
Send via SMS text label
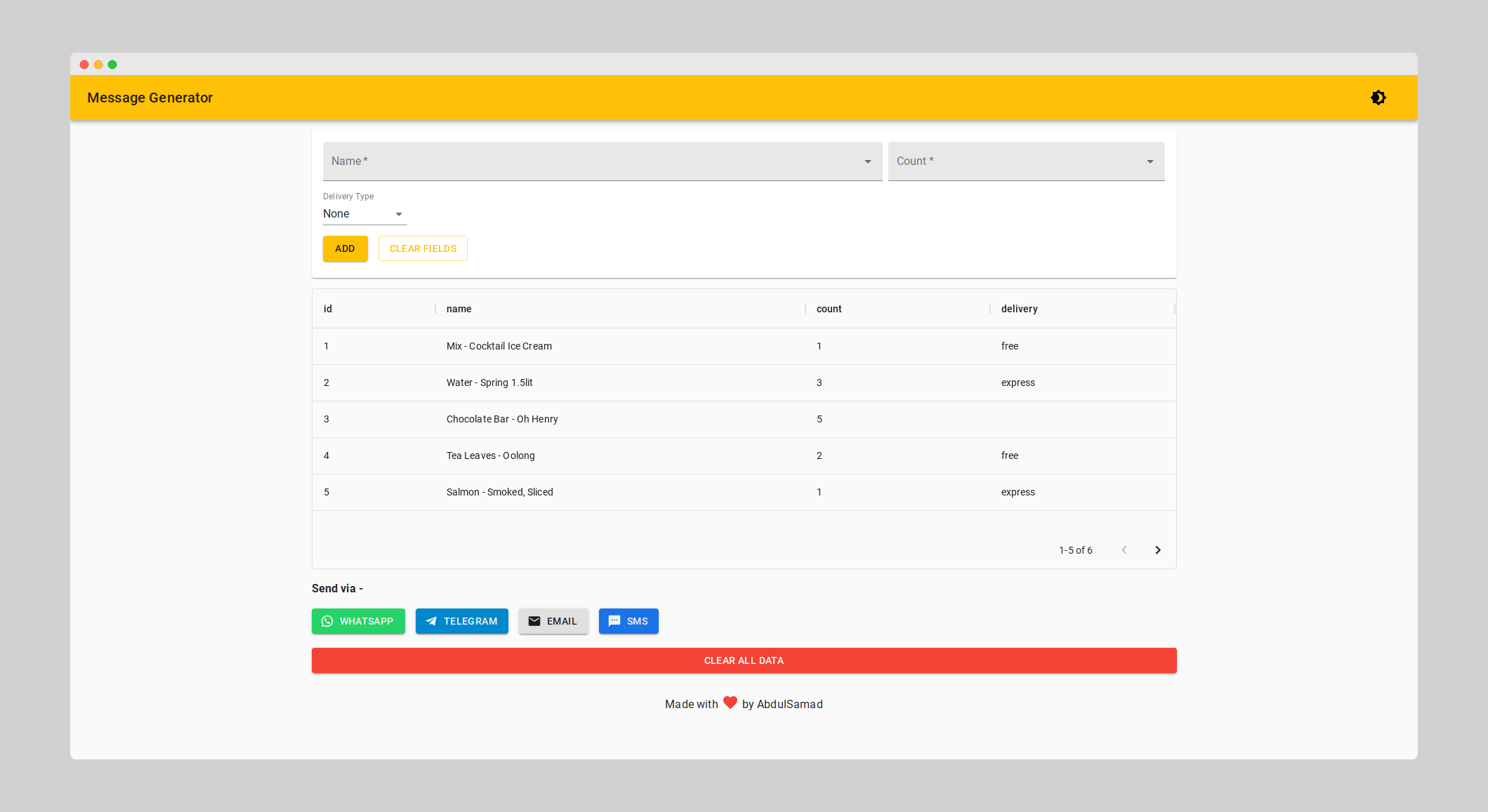pos(638,621)
